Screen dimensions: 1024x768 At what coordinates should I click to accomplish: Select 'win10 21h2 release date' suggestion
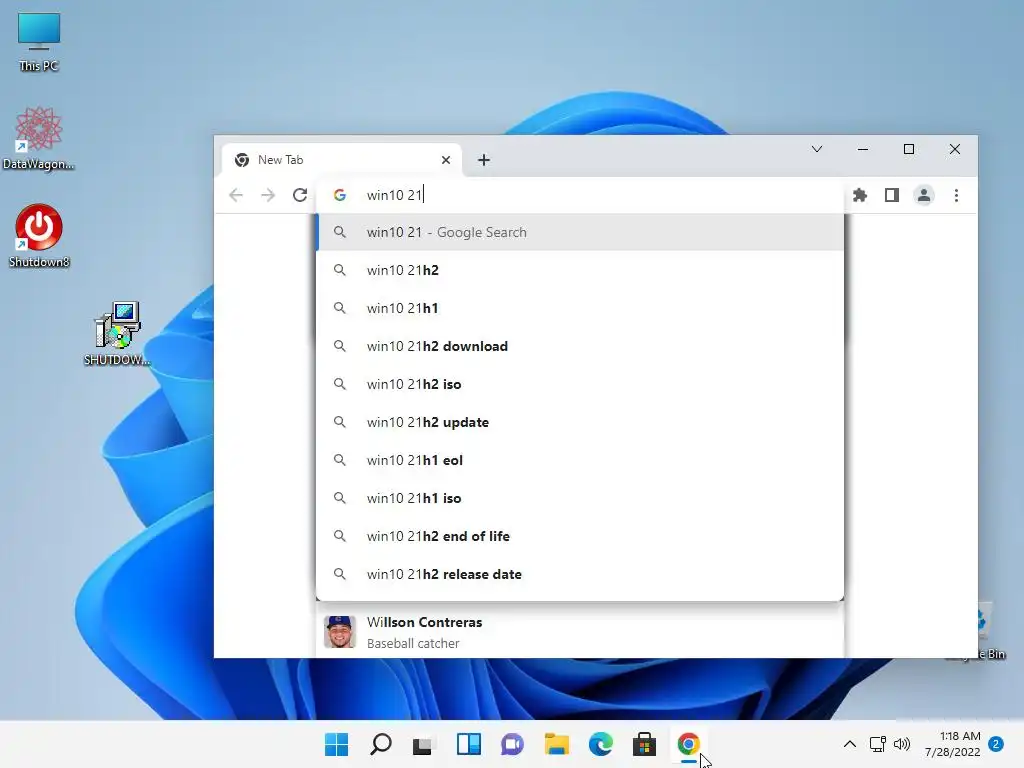tap(580, 574)
